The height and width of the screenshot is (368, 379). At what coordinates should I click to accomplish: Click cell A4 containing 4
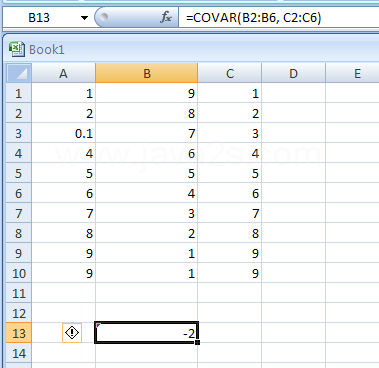63,153
